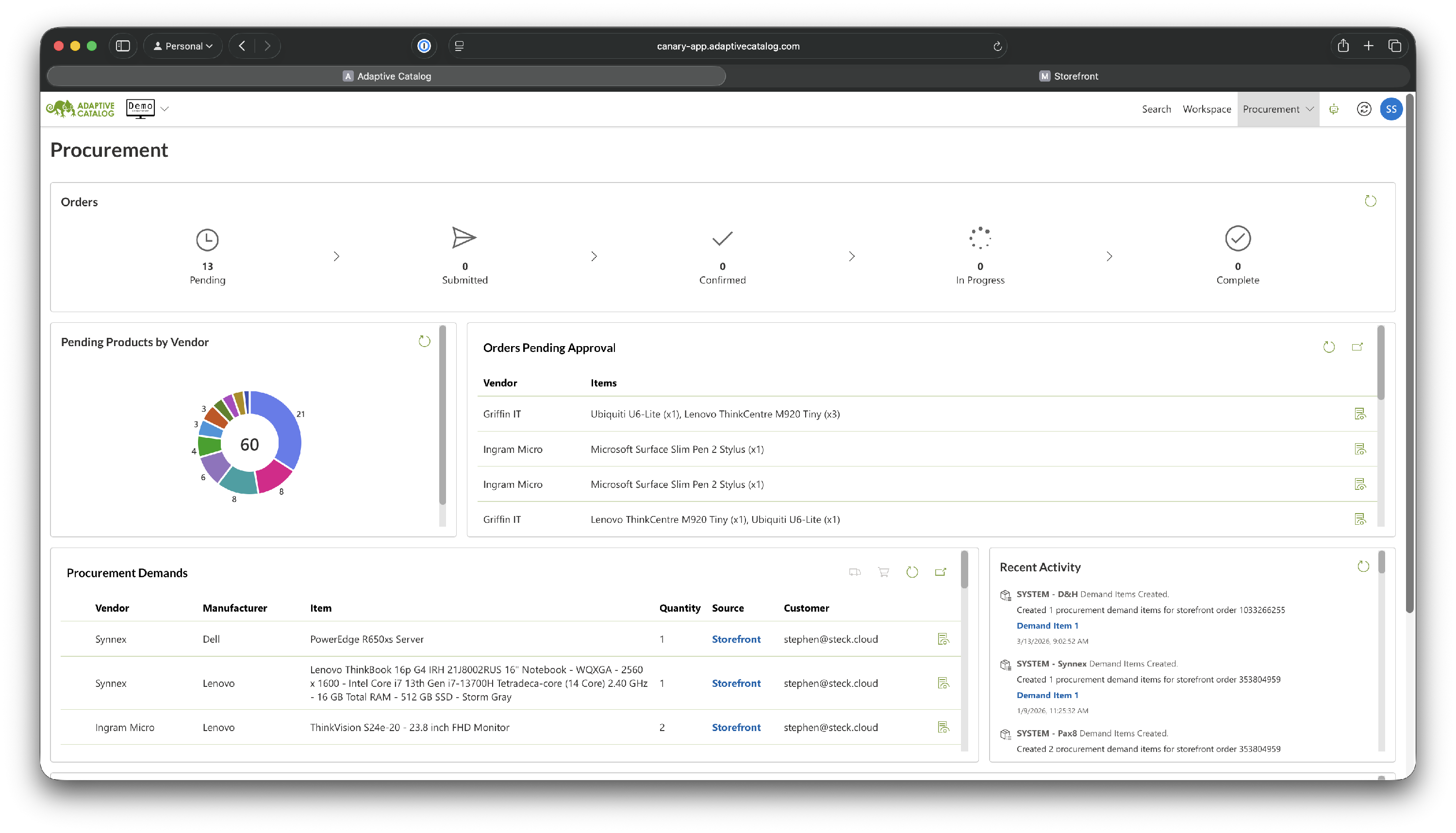Screen dimensions: 1456x833
Task: Click Storefront source link for ThinkVision monitor
Action: (x=735, y=727)
